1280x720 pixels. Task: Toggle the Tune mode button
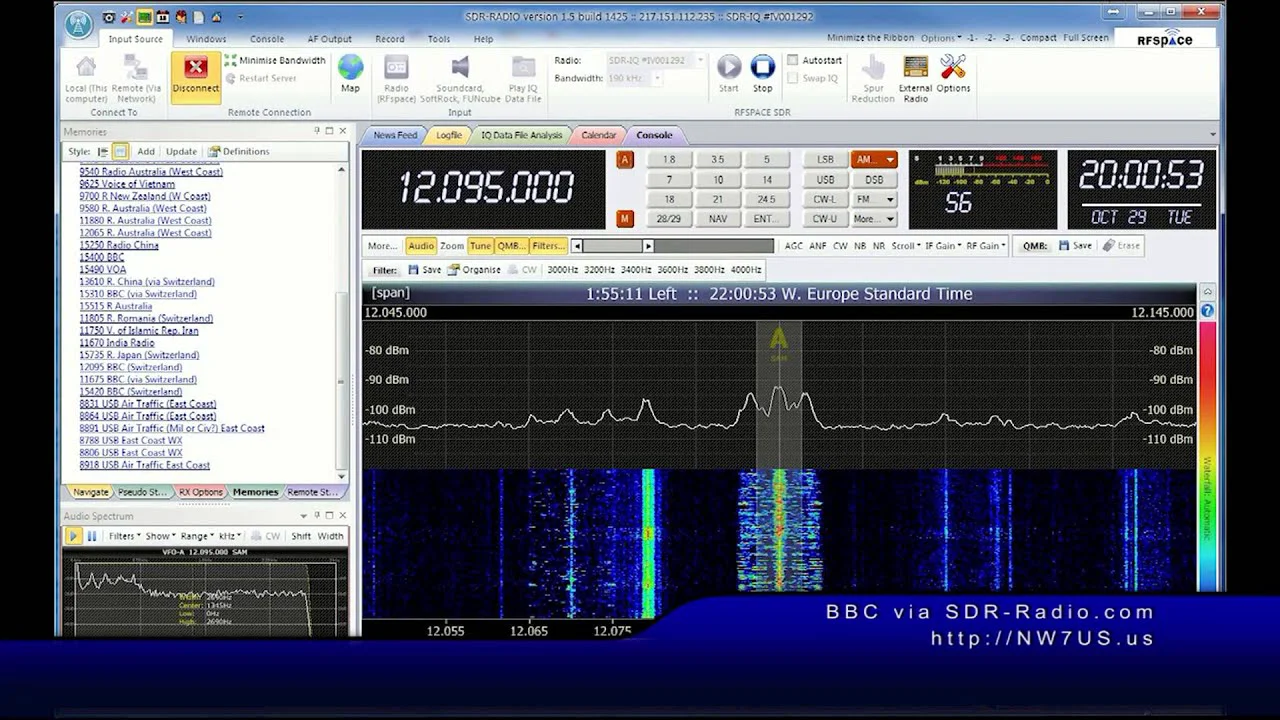click(480, 246)
